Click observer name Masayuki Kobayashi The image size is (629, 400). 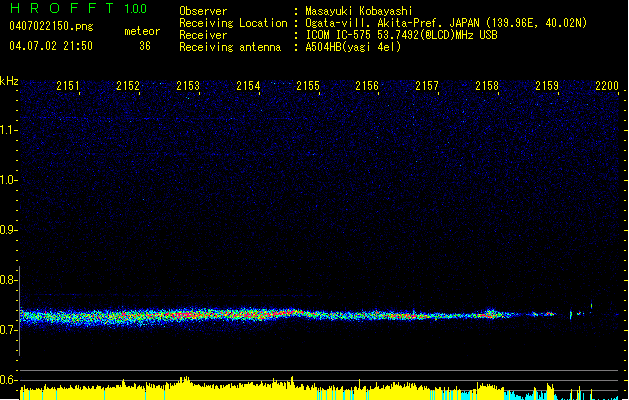pyautogui.click(x=359, y=11)
